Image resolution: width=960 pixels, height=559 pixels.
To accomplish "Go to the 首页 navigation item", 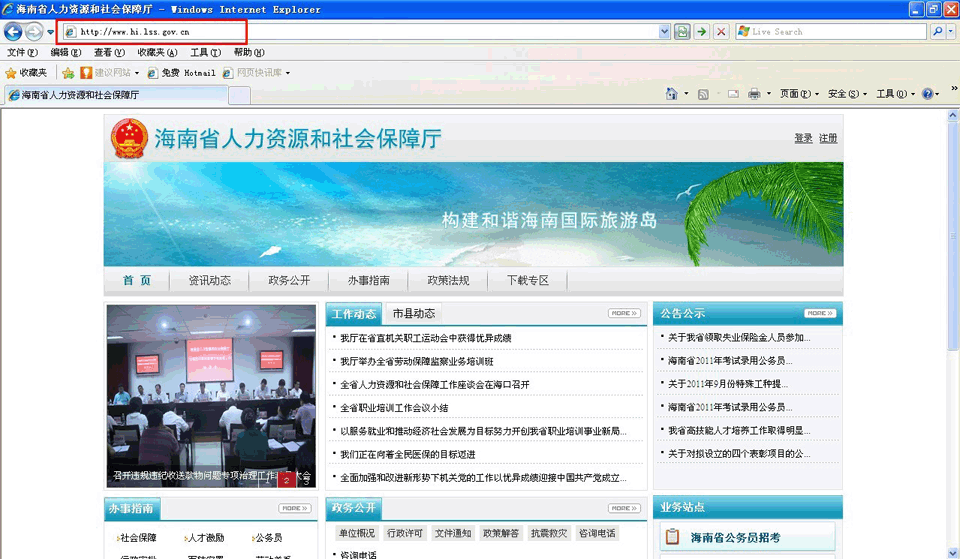I will (137, 280).
